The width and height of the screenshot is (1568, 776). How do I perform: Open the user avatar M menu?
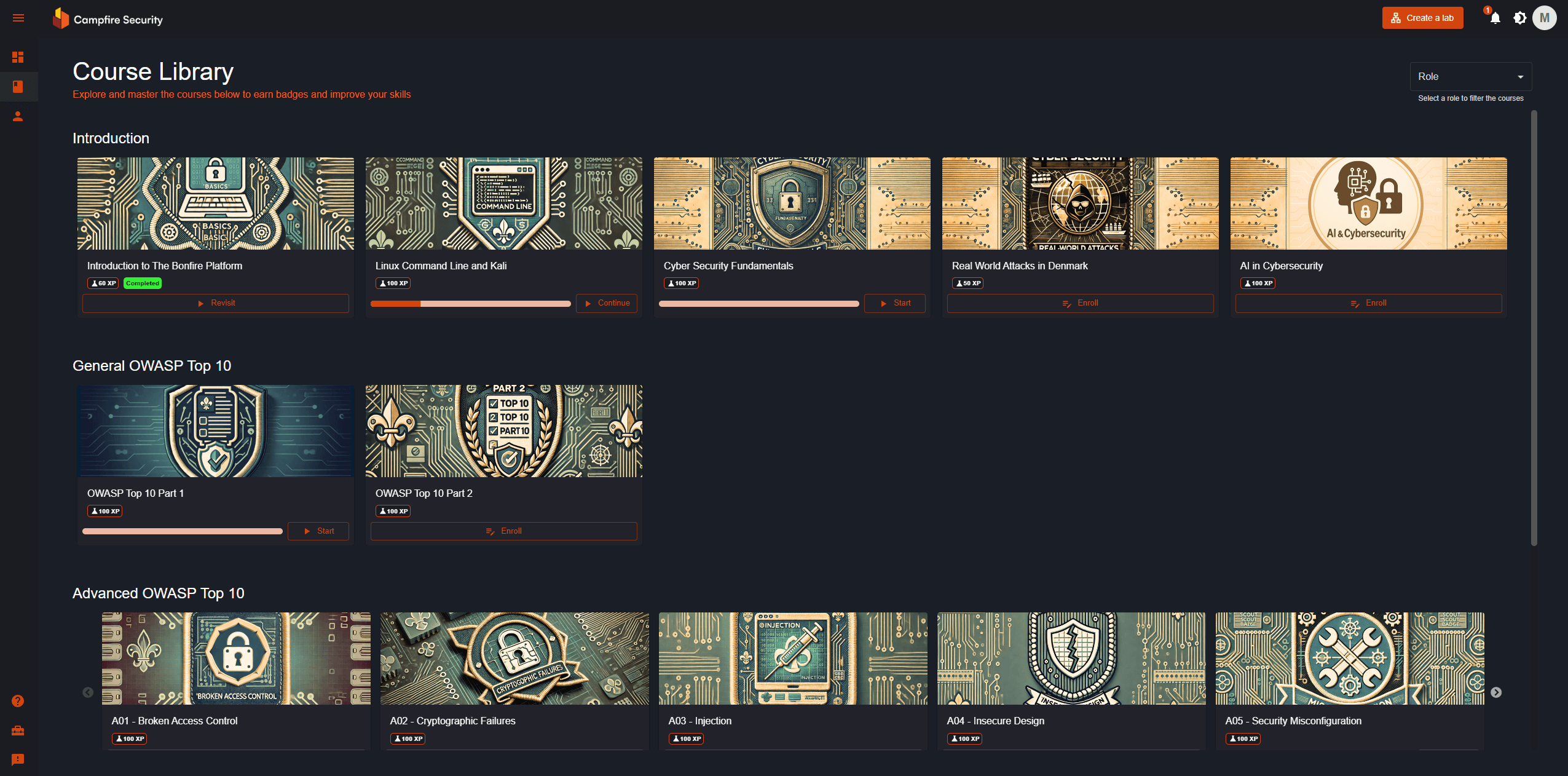[x=1544, y=18]
